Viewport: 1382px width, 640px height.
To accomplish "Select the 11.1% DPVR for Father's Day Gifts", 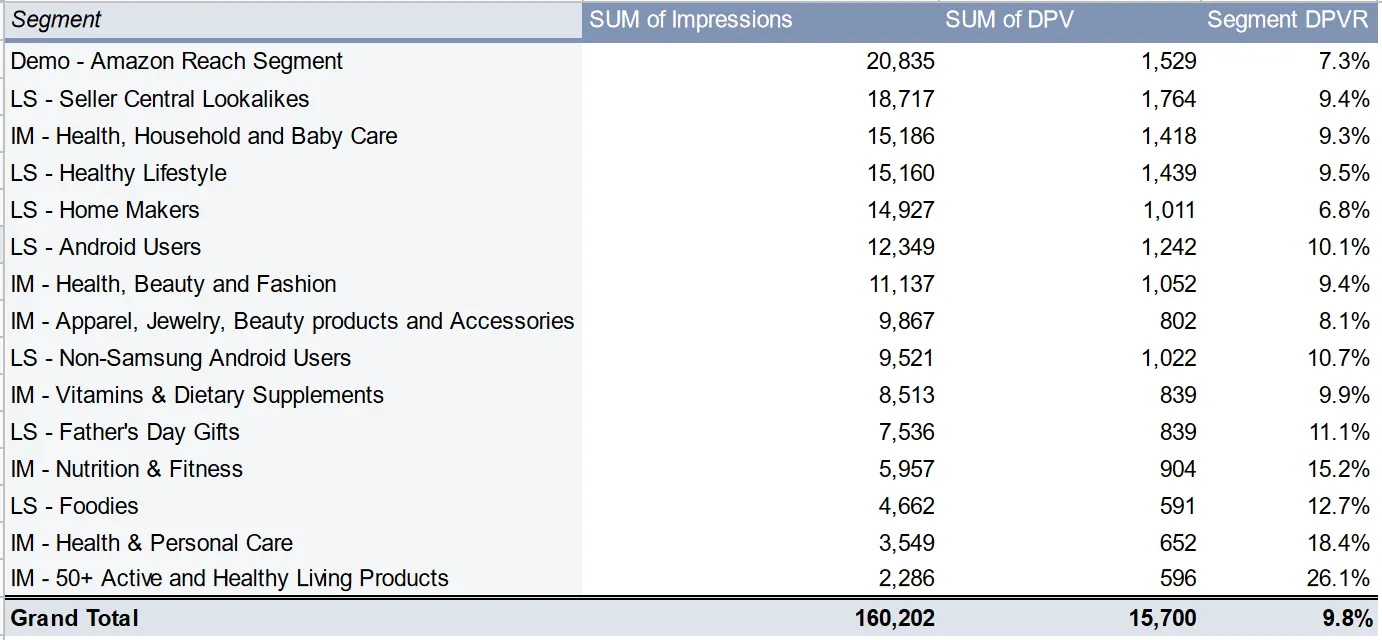I will click(x=1338, y=432).
